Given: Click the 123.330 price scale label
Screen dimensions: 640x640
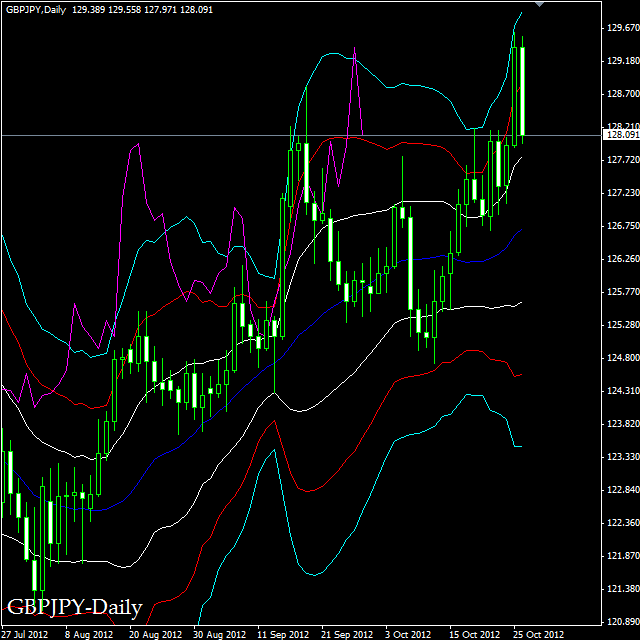Looking at the screenshot, I should pyautogui.click(x=623, y=457).
